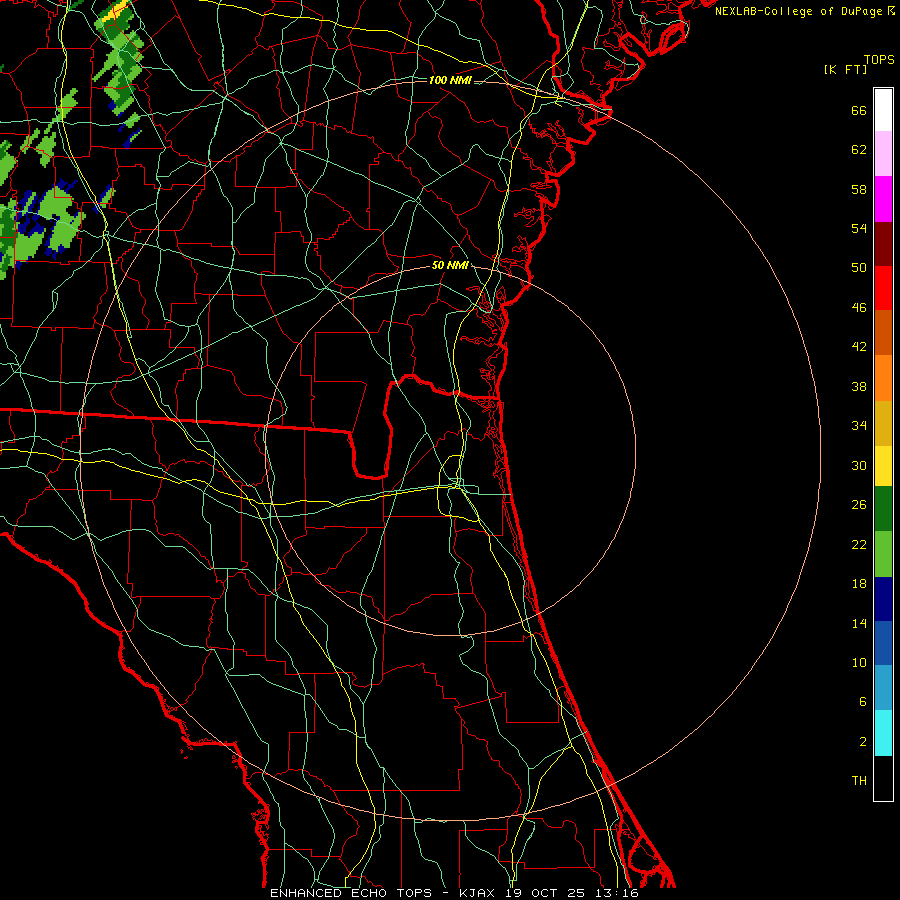Click the cyan 10 kft legend swatch
Image resolution: width=900 pixels, height=900 pixels.
883,733
